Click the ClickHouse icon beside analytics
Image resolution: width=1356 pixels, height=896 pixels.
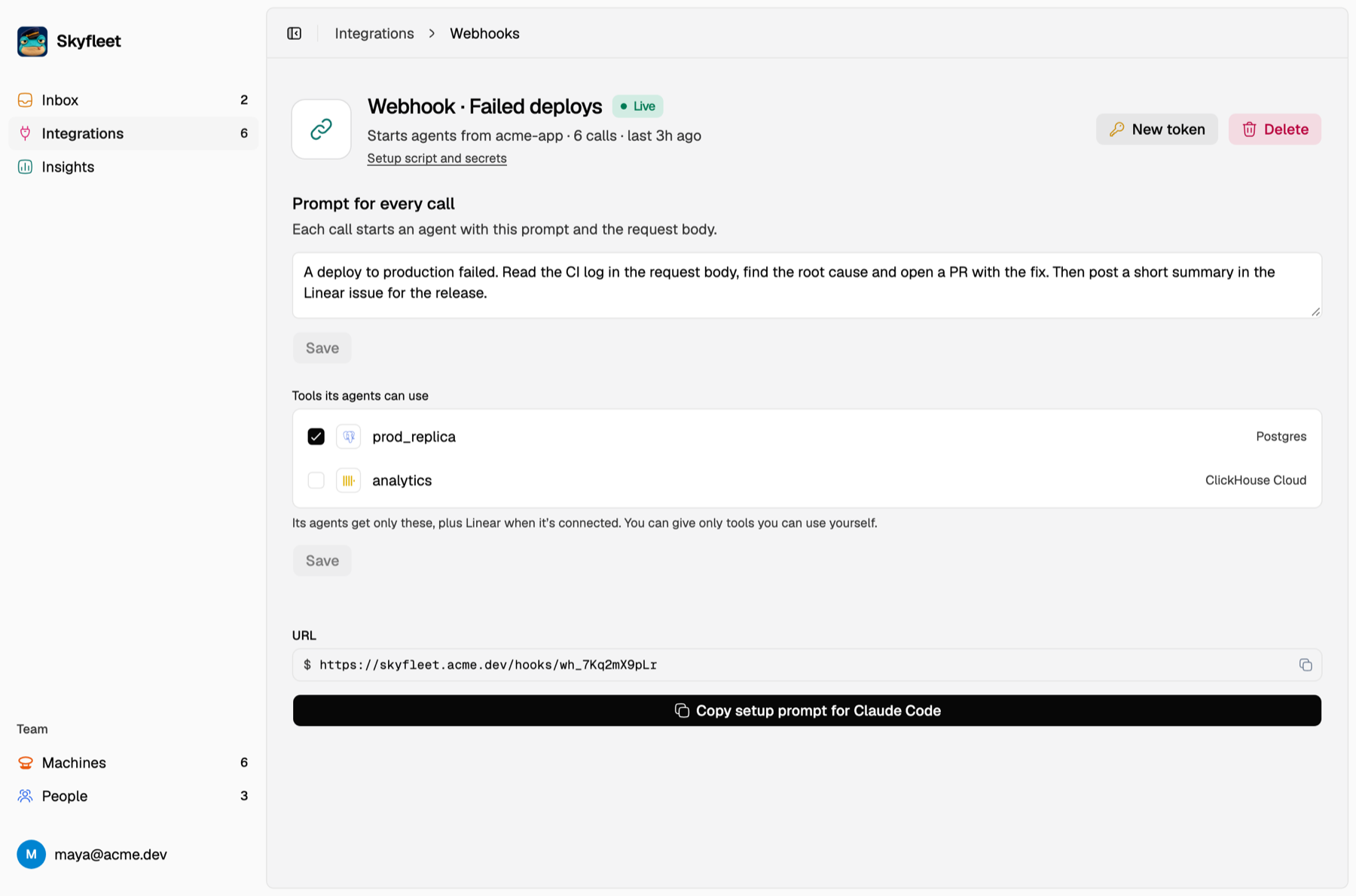pyautogui.click(x=348, y=480)
